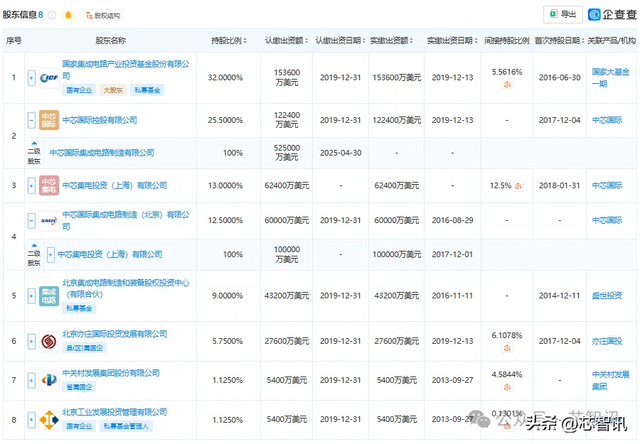Click indirect holding icon under 6.1078%

(507, 348)
